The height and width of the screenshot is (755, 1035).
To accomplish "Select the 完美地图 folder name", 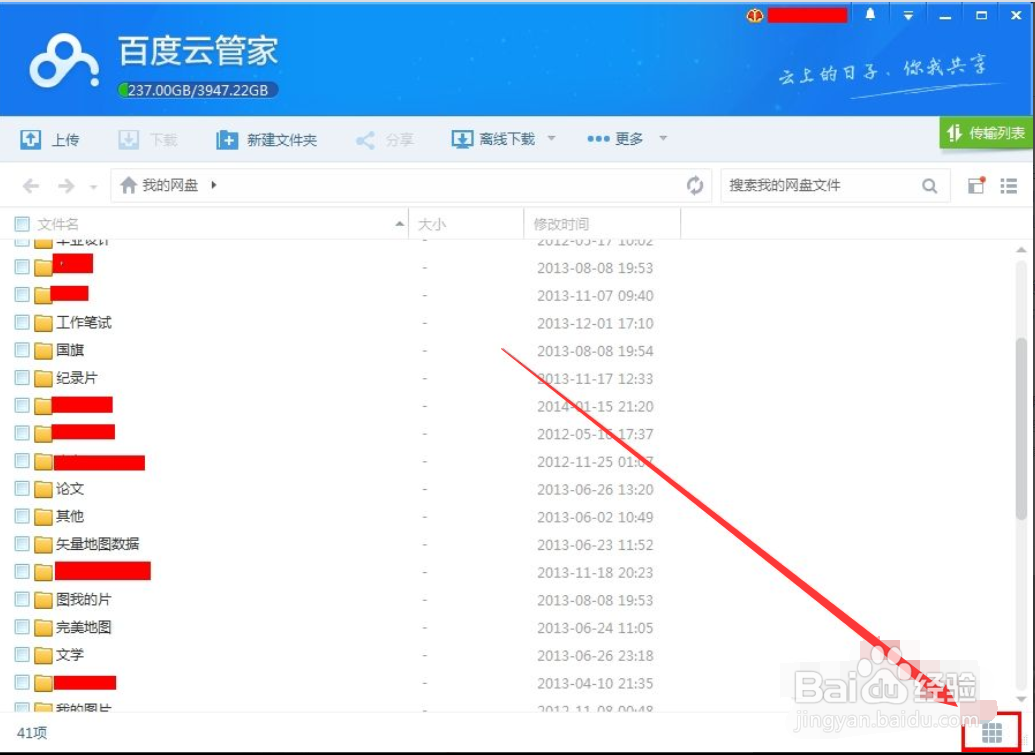I will pyautogui.click(x=84, y=628).
